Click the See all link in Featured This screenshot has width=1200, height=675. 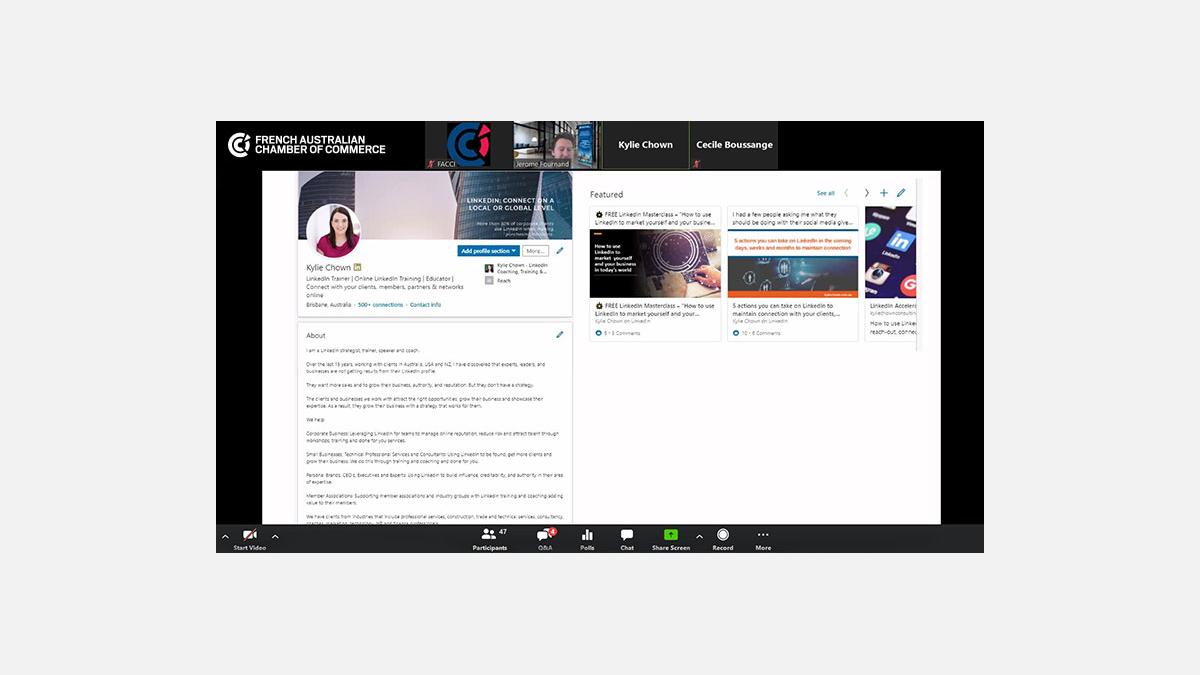[825, 193]
